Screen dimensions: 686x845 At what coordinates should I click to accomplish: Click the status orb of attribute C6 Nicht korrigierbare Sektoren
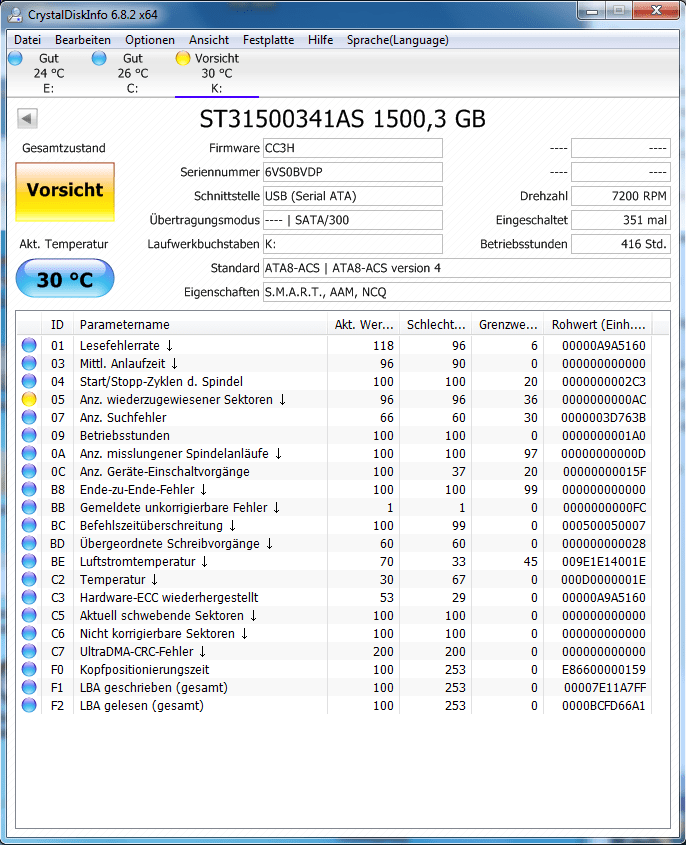pyautogui.click(x=29, y=633)
